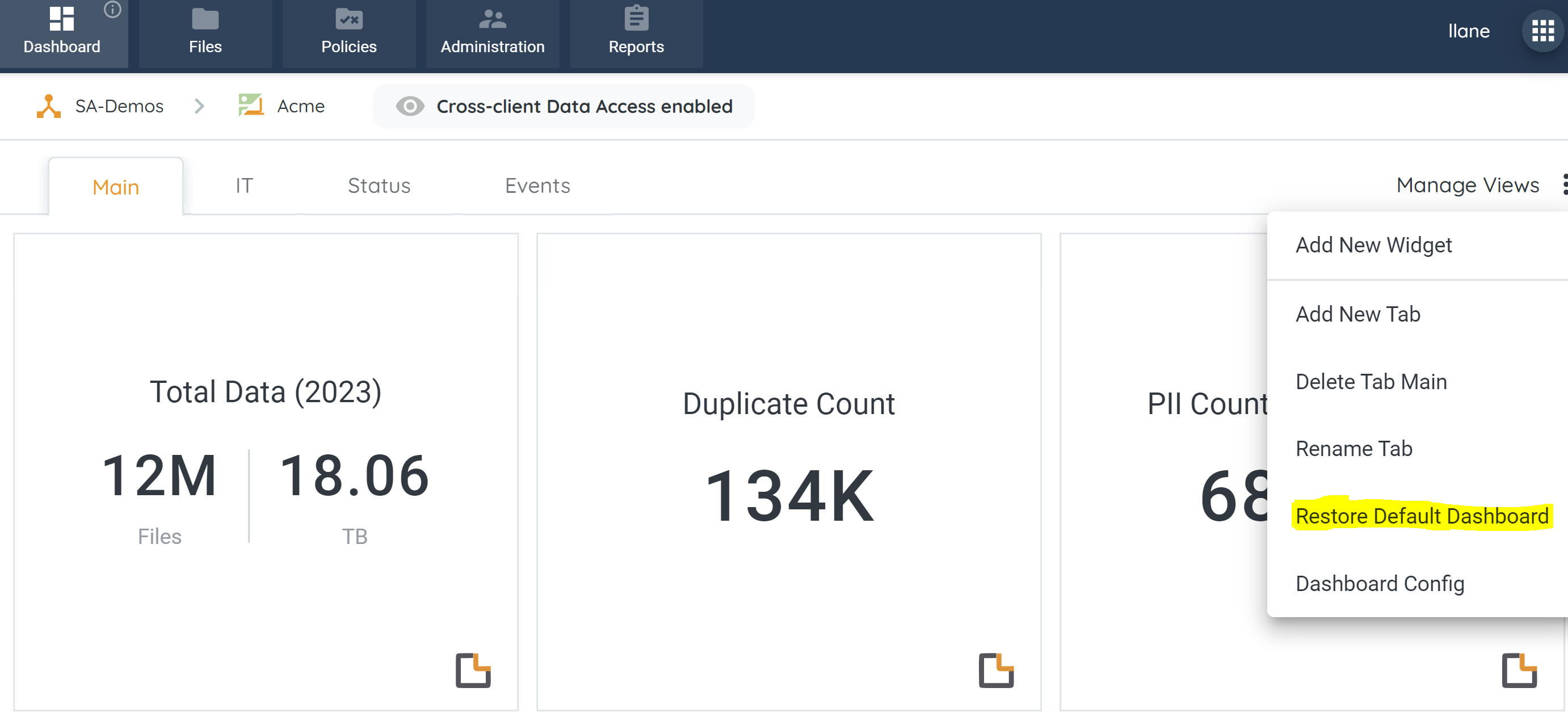Click SA-Demos organization link
Viewport: 1568px width, 713px height.
point(119,107)
